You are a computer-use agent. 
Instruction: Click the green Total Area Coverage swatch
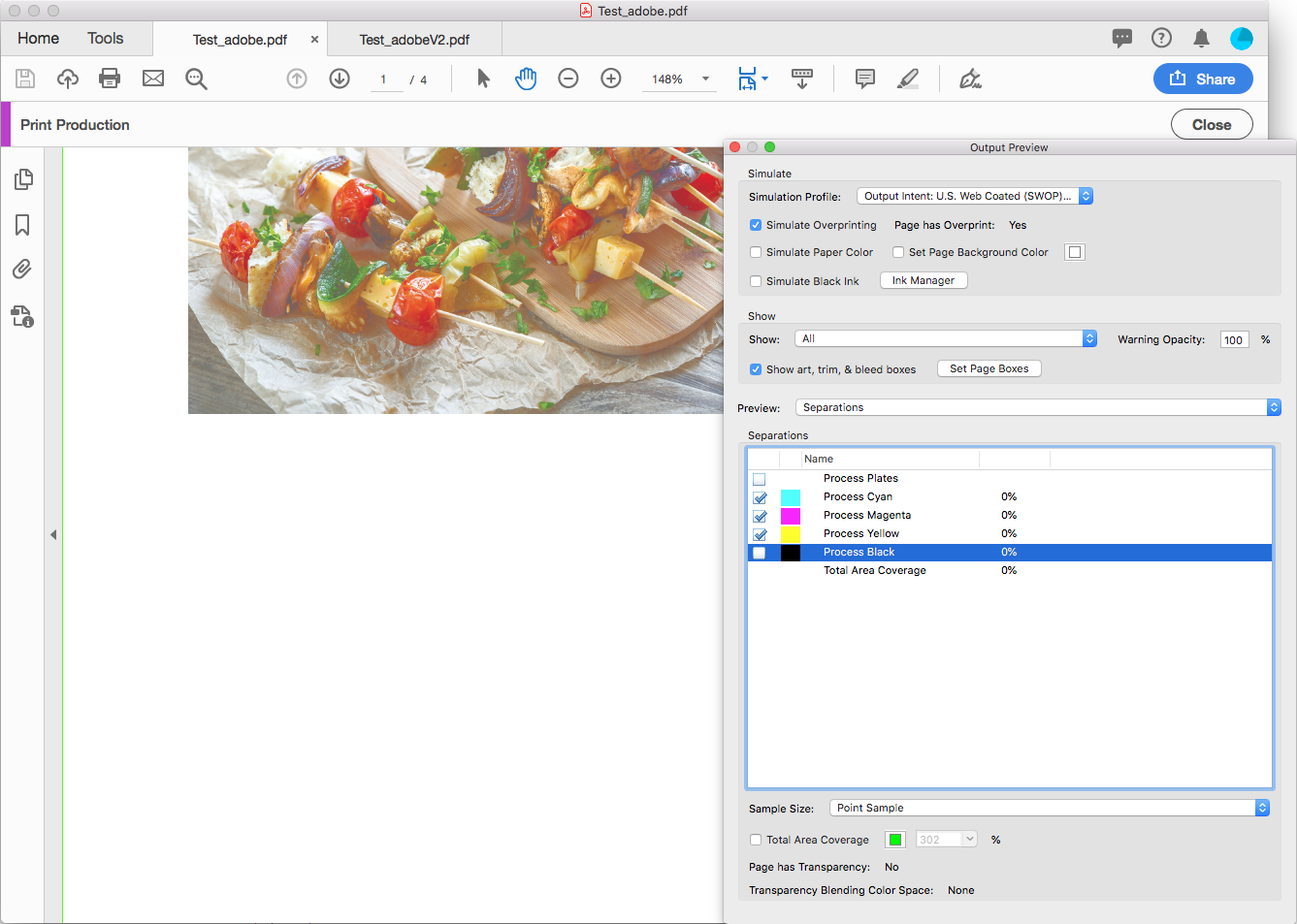click(895, 840)
